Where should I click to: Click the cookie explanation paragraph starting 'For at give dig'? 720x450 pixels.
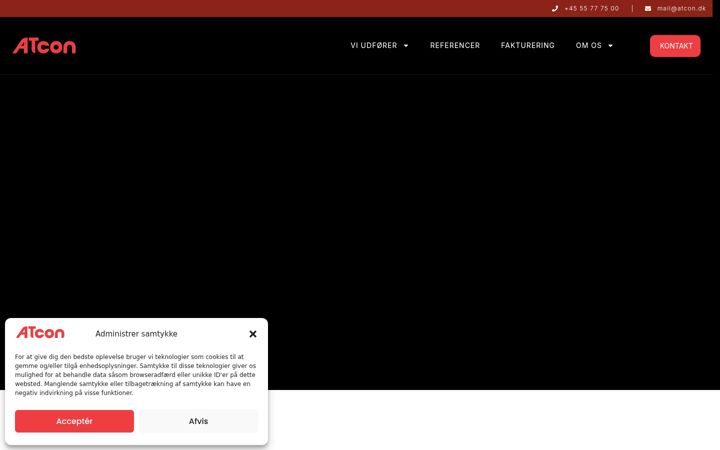click(x=135, y=375)
